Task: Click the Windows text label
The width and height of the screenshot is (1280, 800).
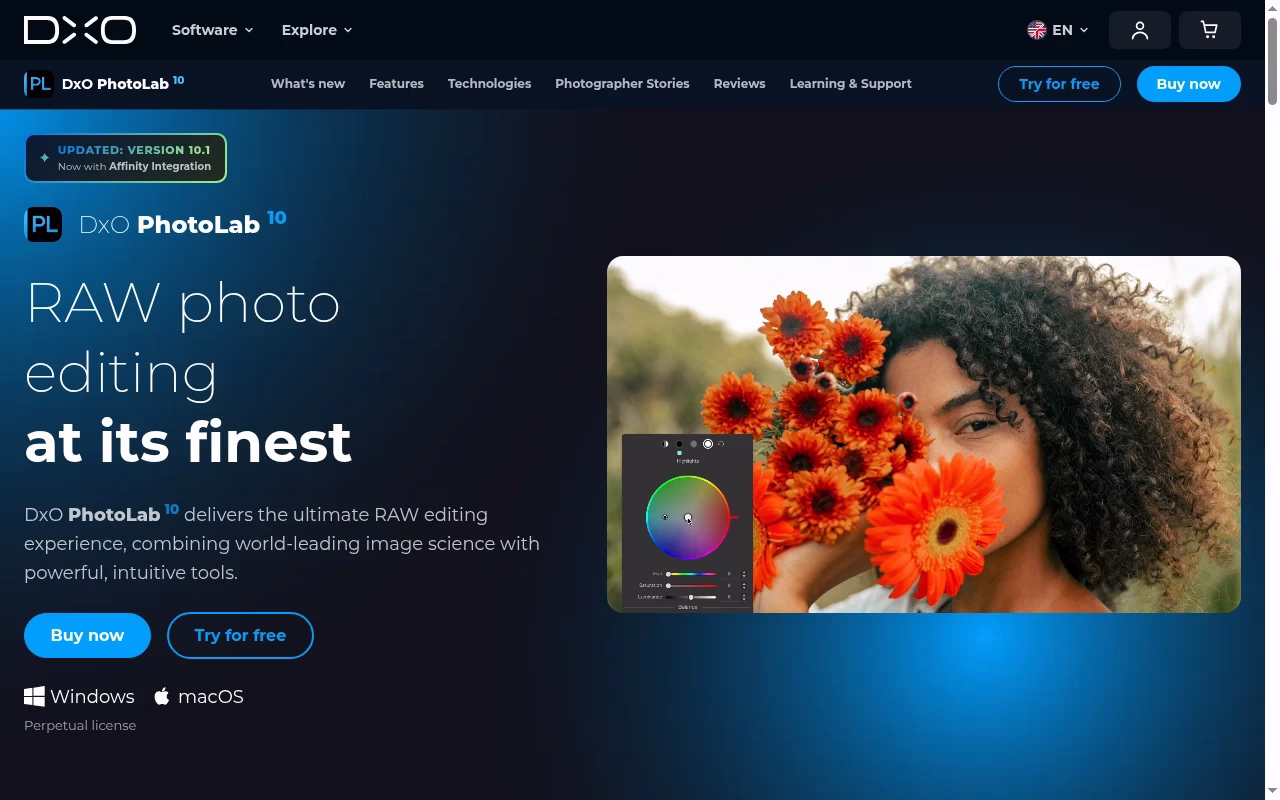Action: (92, 696)
